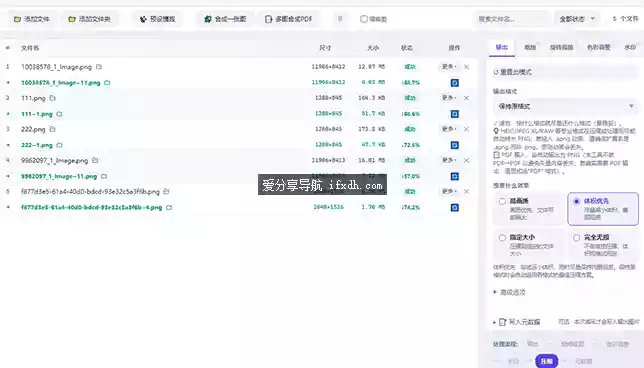Click blue action icon for 9962097_1_Image-11.png

click(455, 176)
